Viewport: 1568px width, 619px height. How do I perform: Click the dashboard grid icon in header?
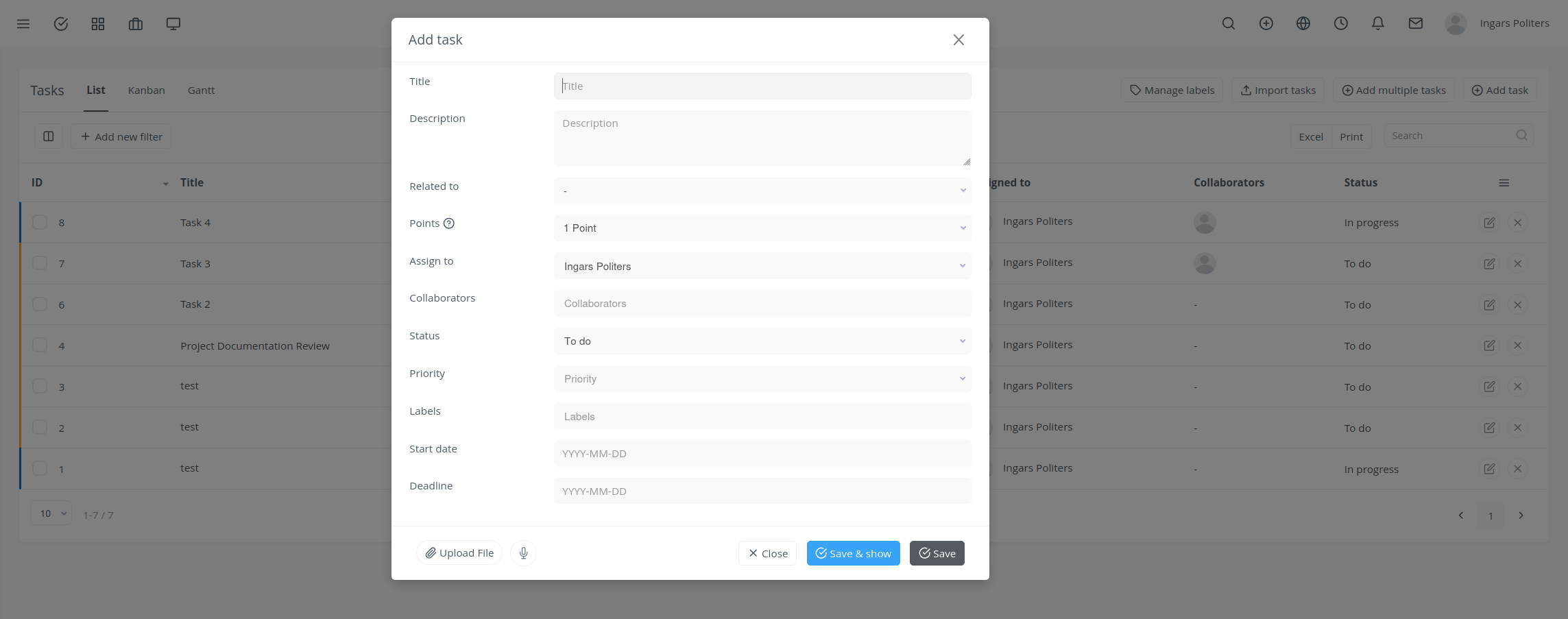click(x=97, y=23)
